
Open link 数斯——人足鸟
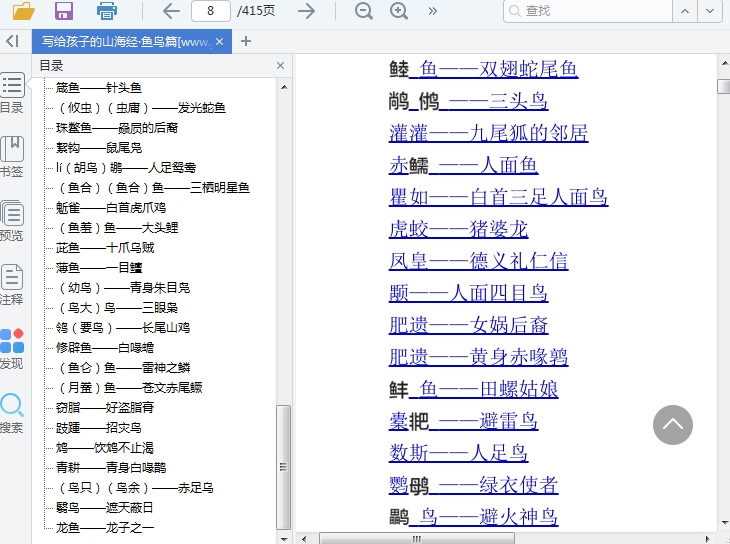tap(459, 453)
